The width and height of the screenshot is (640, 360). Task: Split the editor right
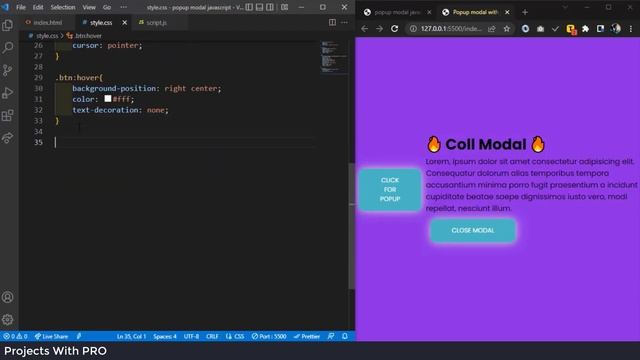[332, 22]
